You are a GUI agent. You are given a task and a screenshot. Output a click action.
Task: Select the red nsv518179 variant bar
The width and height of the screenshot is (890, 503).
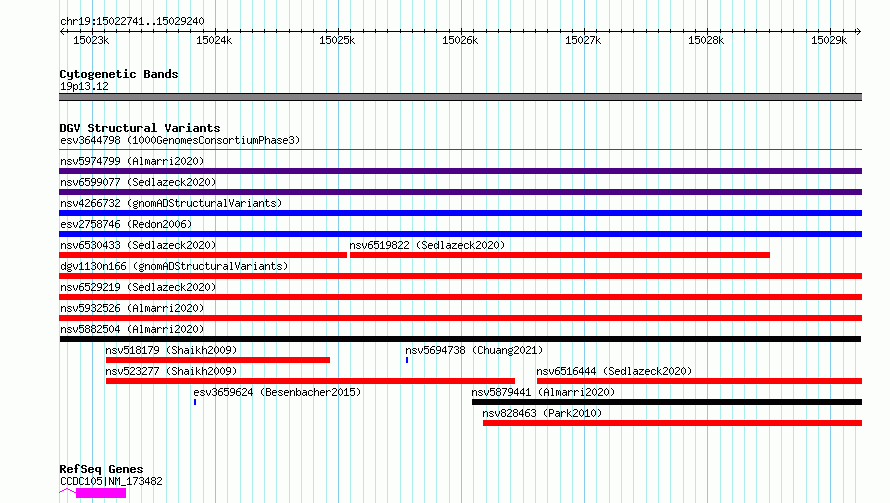218,360
